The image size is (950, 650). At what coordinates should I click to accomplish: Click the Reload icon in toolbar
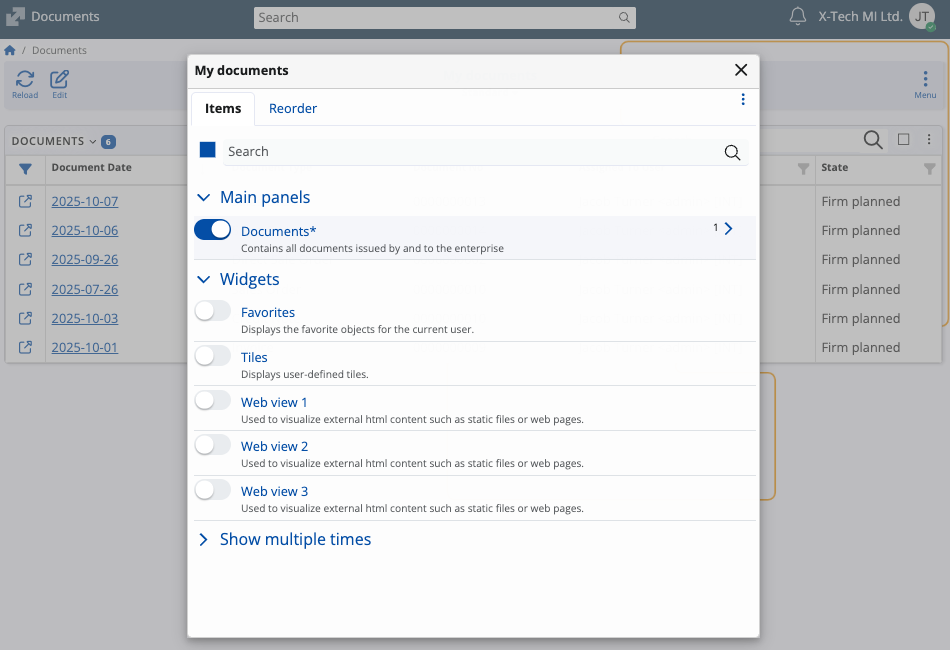click(x=25, y=79)
